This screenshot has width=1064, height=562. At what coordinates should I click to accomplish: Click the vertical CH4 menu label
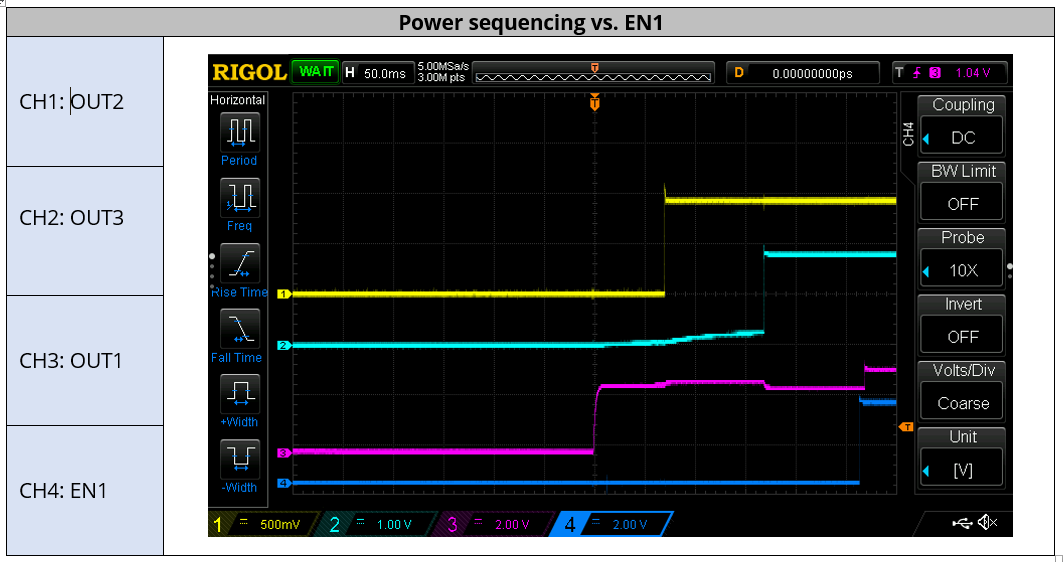point(908,134)
